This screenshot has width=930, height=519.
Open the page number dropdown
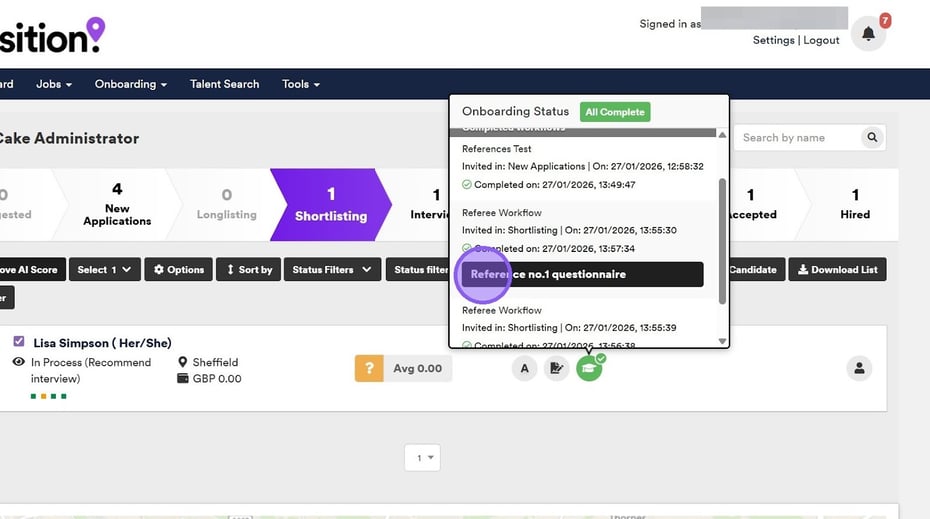point(422,458)
